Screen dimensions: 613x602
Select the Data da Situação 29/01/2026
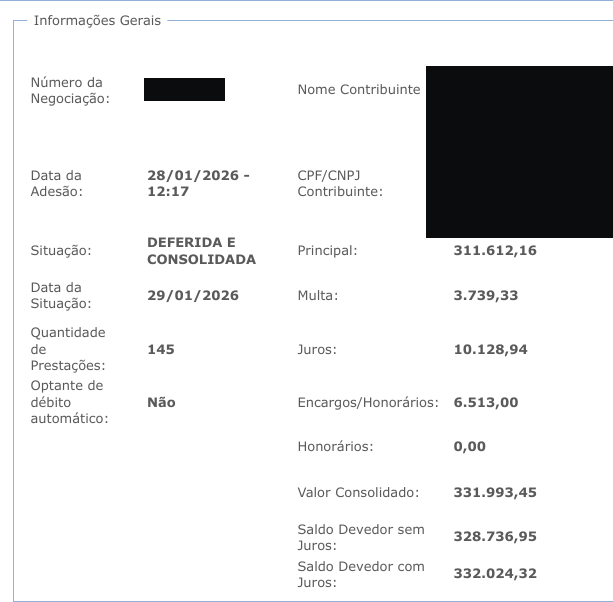(193, 296)
